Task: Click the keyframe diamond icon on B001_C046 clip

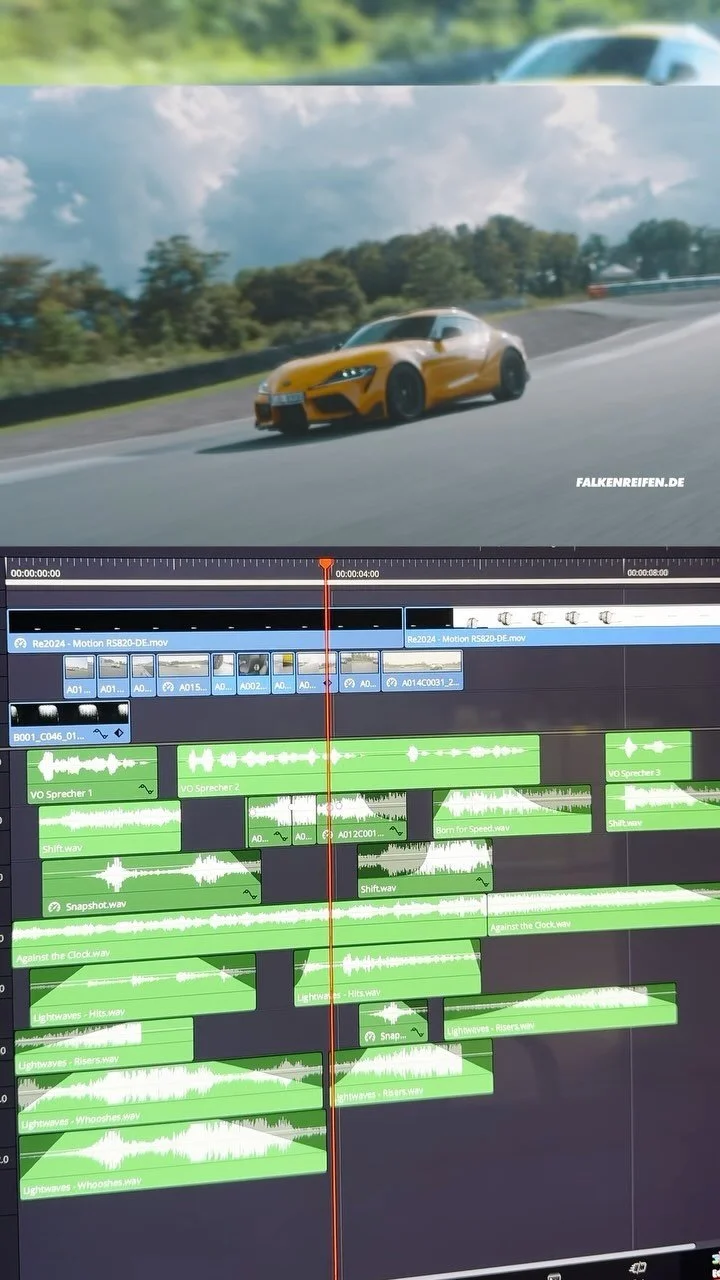Action: pos(118,734)
